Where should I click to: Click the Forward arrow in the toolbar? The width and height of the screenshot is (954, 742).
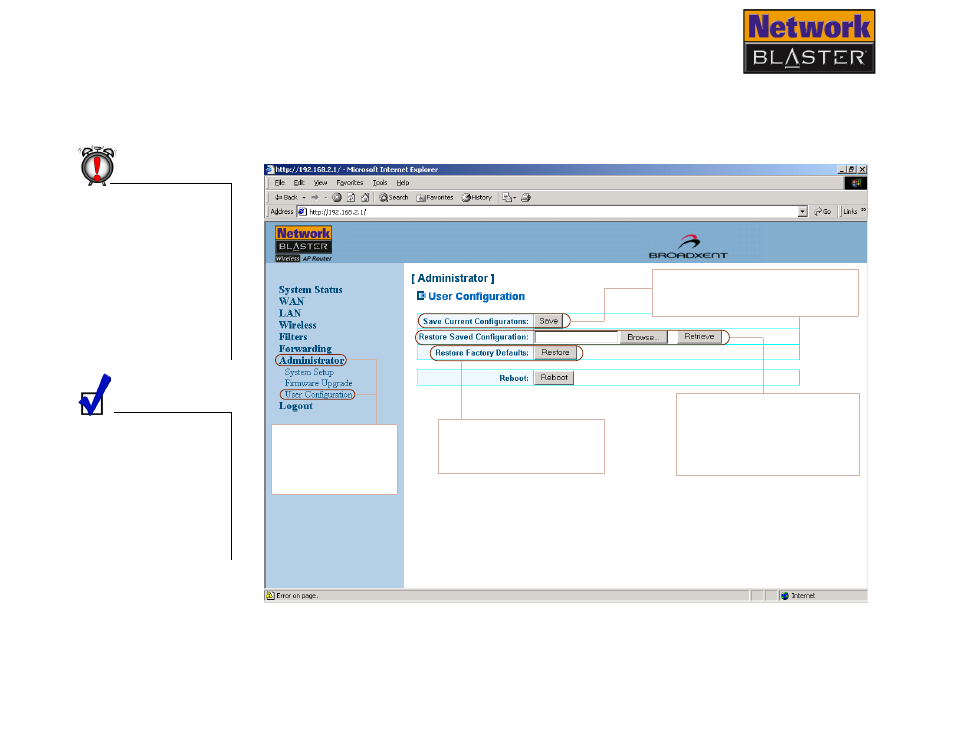315,198
